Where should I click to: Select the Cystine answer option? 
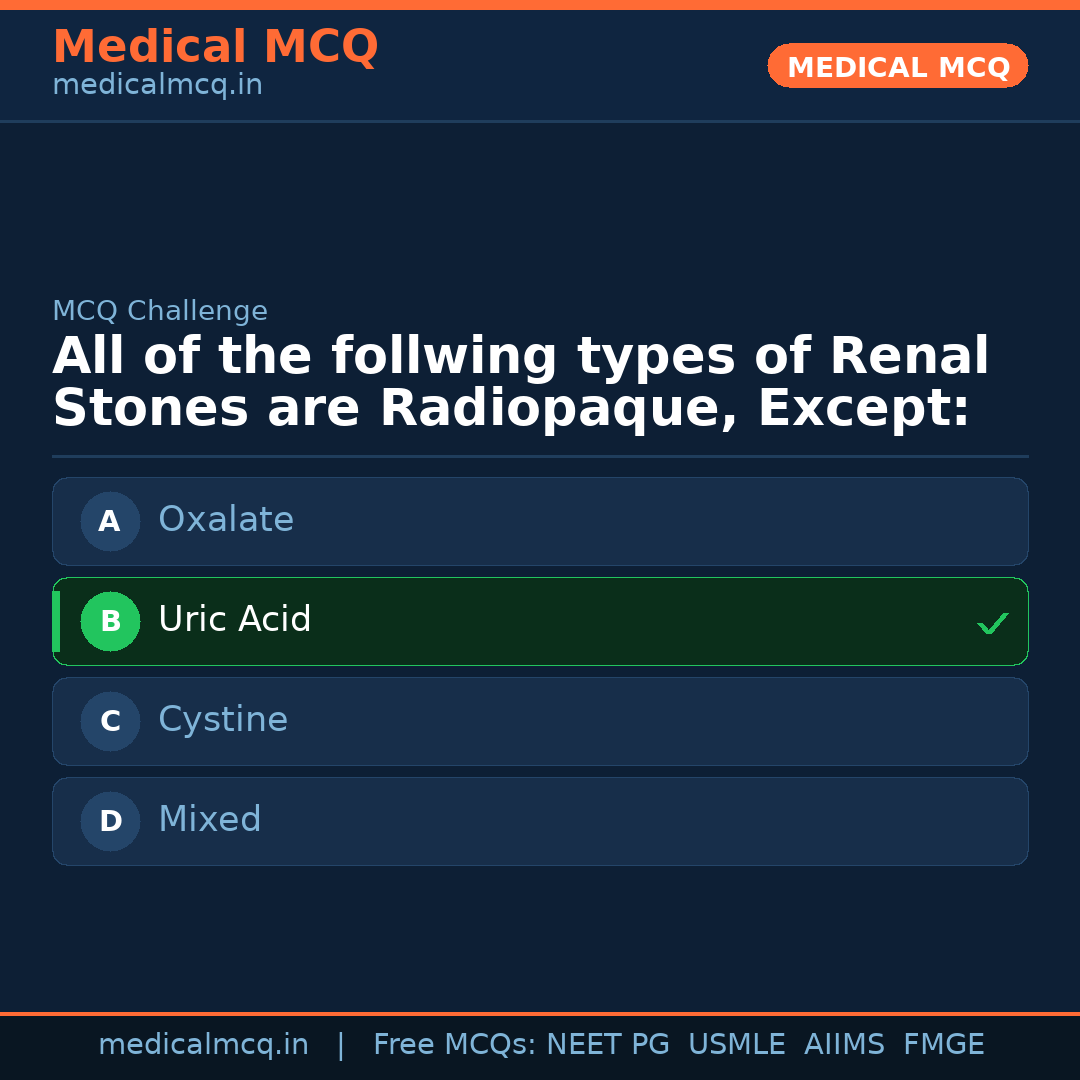540,721
